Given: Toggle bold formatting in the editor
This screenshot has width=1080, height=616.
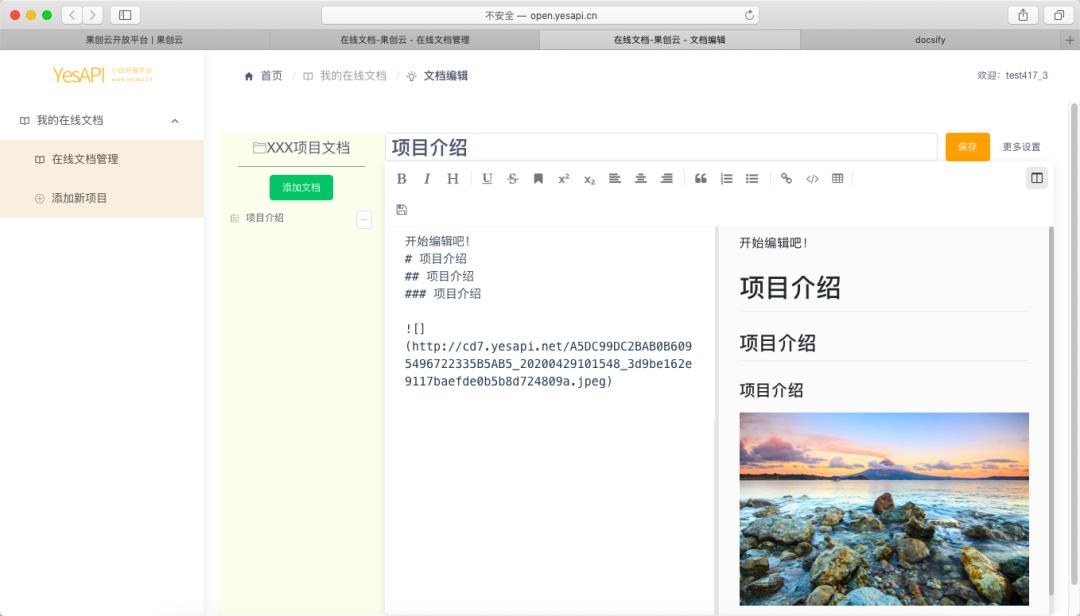Looking at the screenshot, I should coord(400,179).
